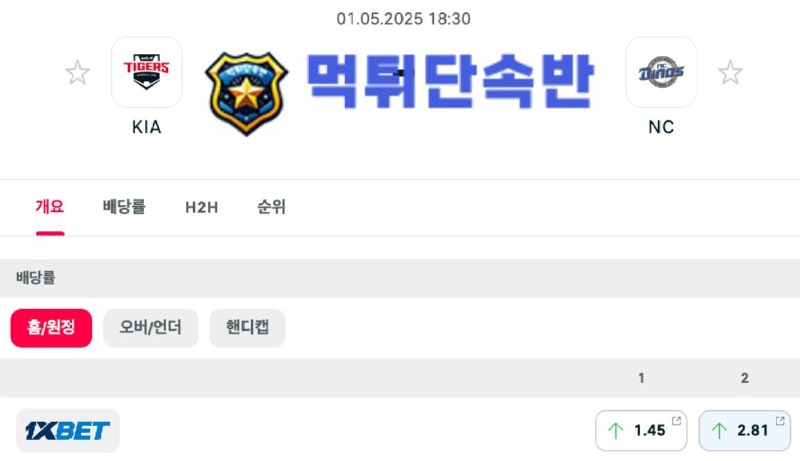Click the 2.81 away odds box
This screenshot has width=800, height=461.
[744, 430]
